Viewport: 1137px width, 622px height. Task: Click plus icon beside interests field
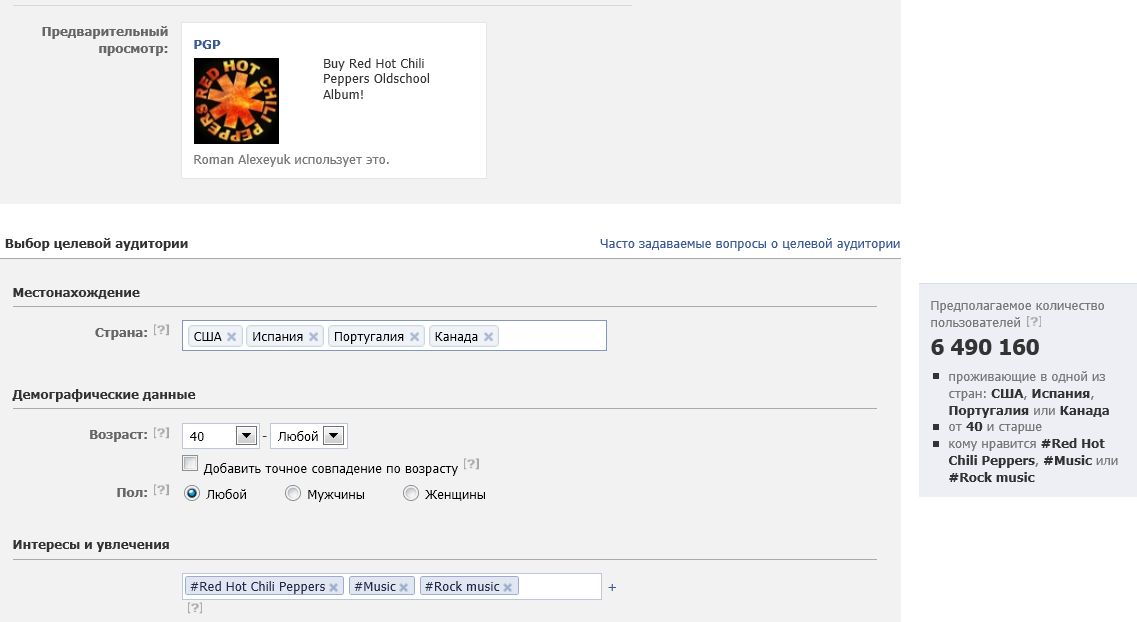612,587
